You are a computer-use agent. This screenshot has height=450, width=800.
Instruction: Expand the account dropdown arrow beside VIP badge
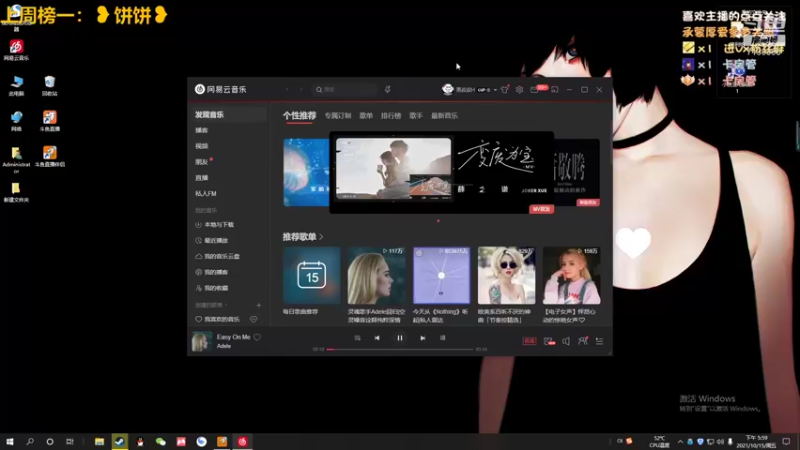[x=495, y=90]
